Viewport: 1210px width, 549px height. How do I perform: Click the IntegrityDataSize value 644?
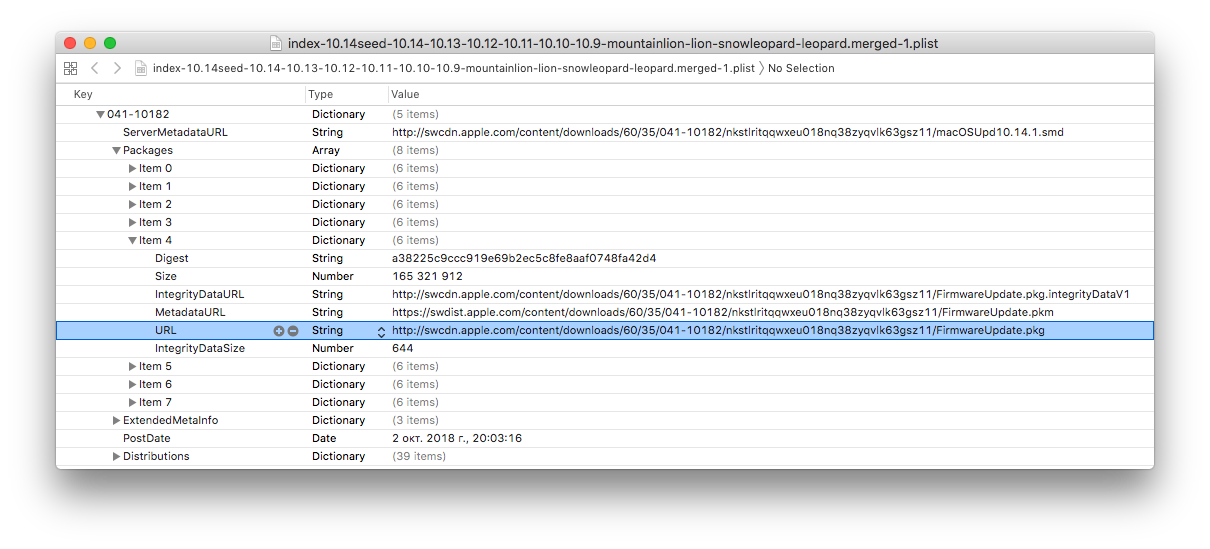click(402, 348)
